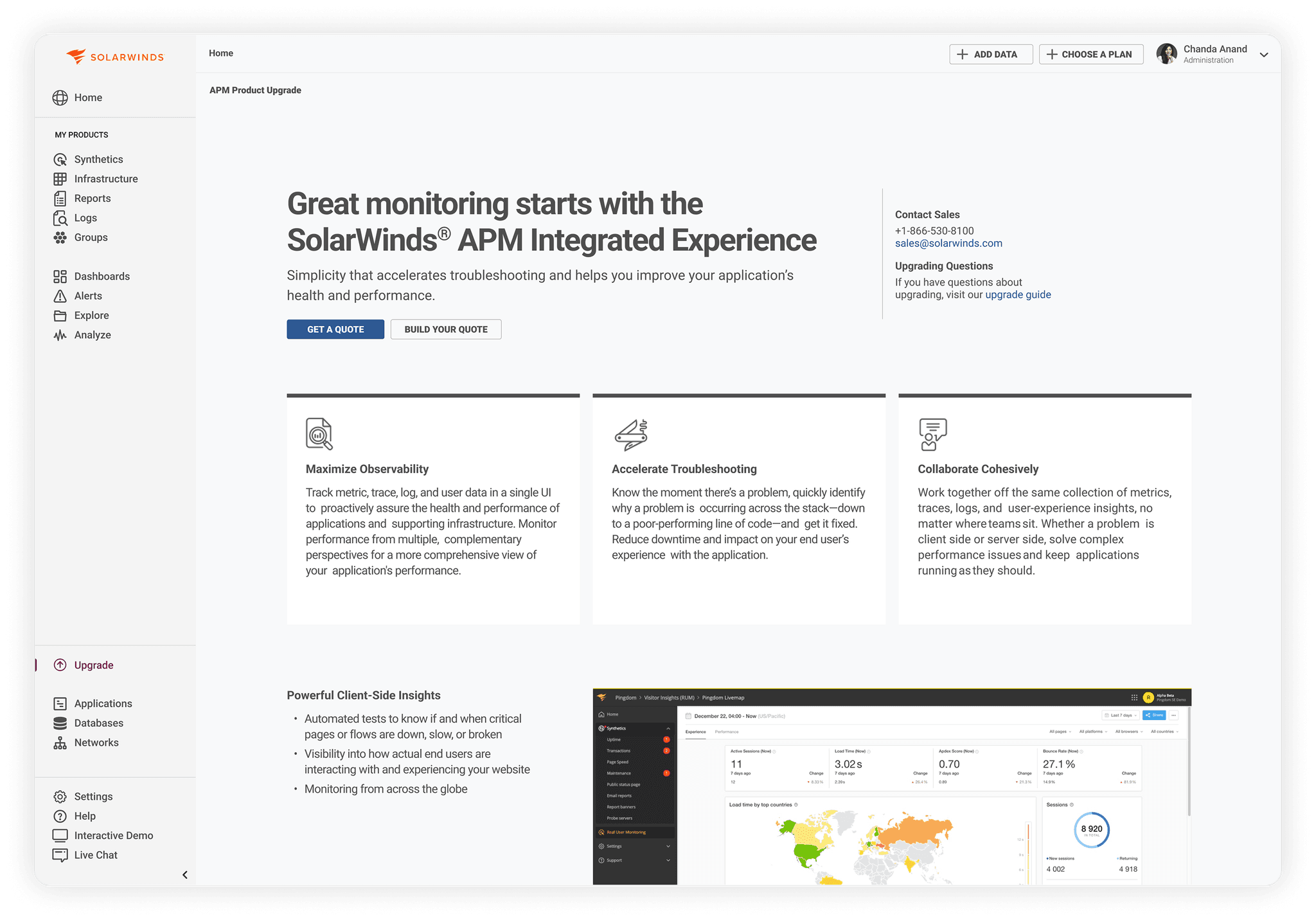Screen dimensions: 1316x920
Task: Open Dashboards in the sidebar
Action: [x=102, y=276]
